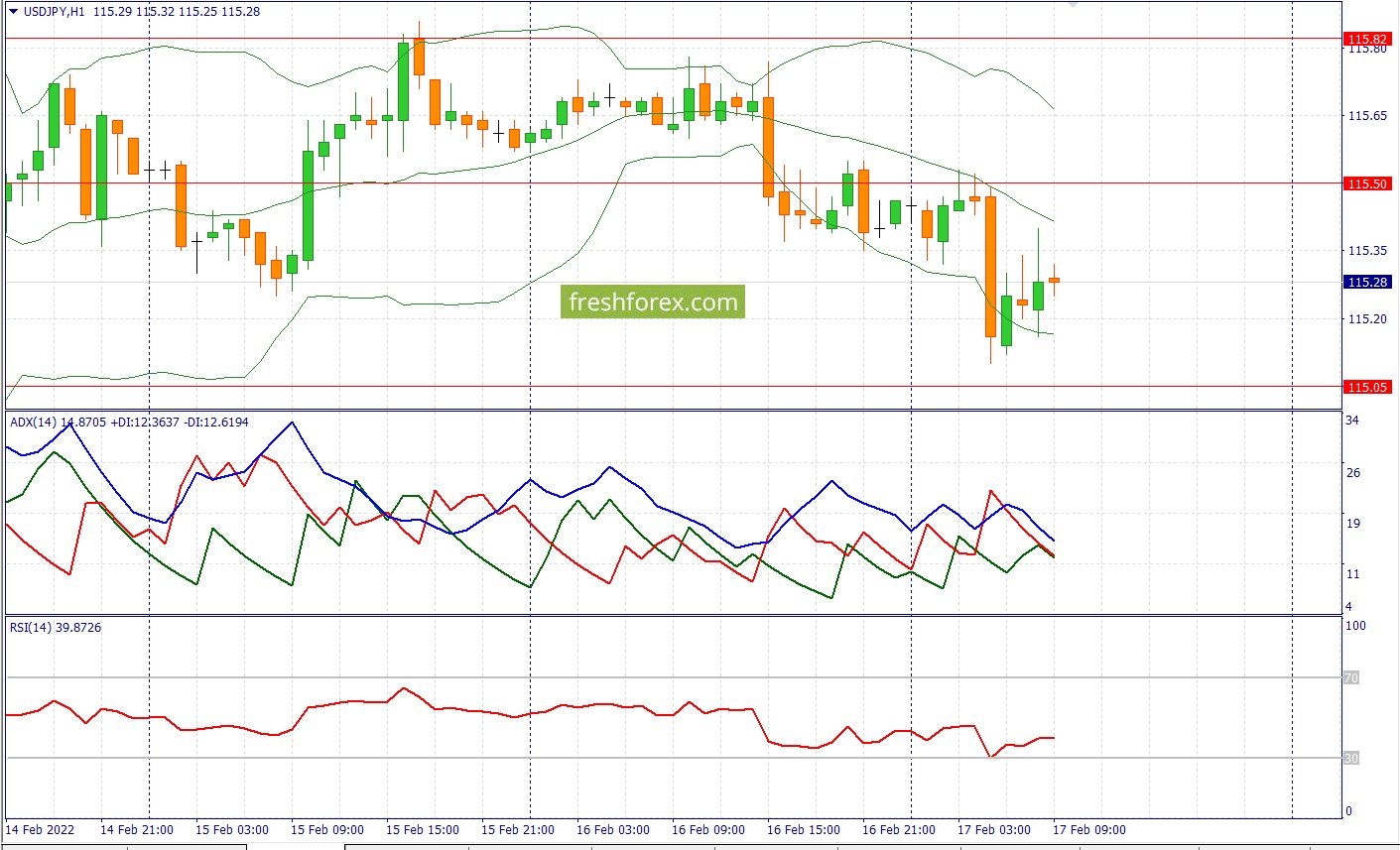1400x850 pixels.
Task: Click the 115.35 price axis label
Action: point(1367,251)
